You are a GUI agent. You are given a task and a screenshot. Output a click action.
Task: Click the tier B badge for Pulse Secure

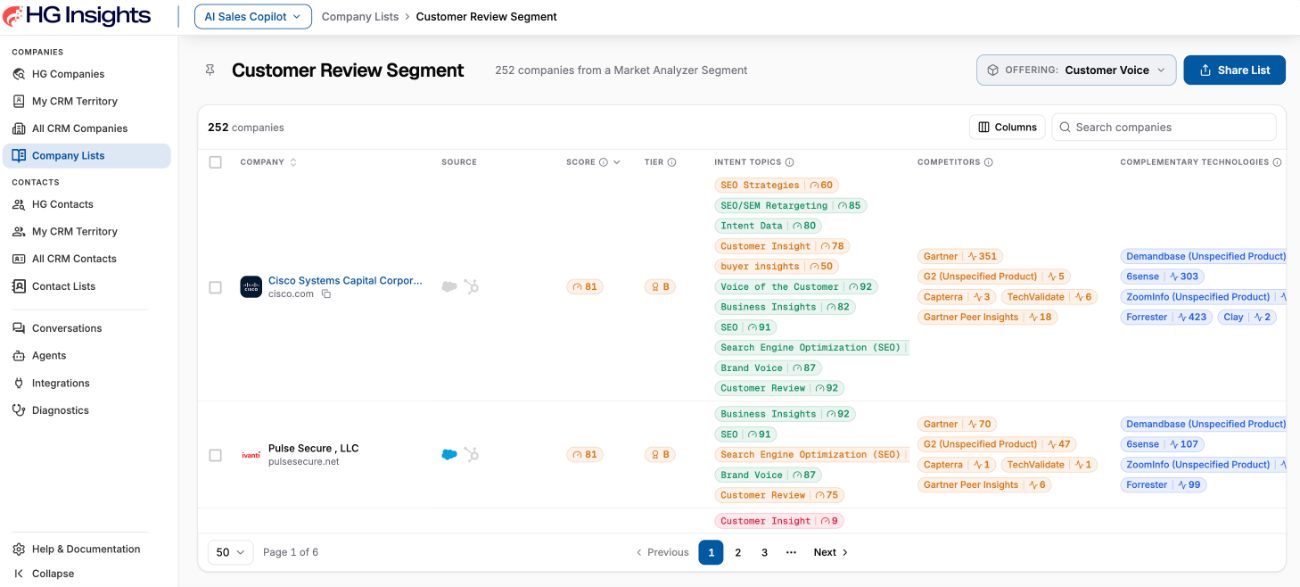pyautogui.click(x=659, y=455)
